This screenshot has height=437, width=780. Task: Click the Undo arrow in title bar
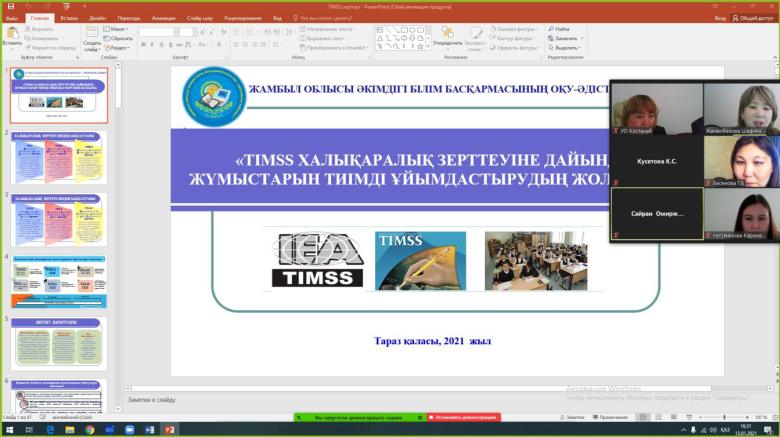(x=28, y=6)
